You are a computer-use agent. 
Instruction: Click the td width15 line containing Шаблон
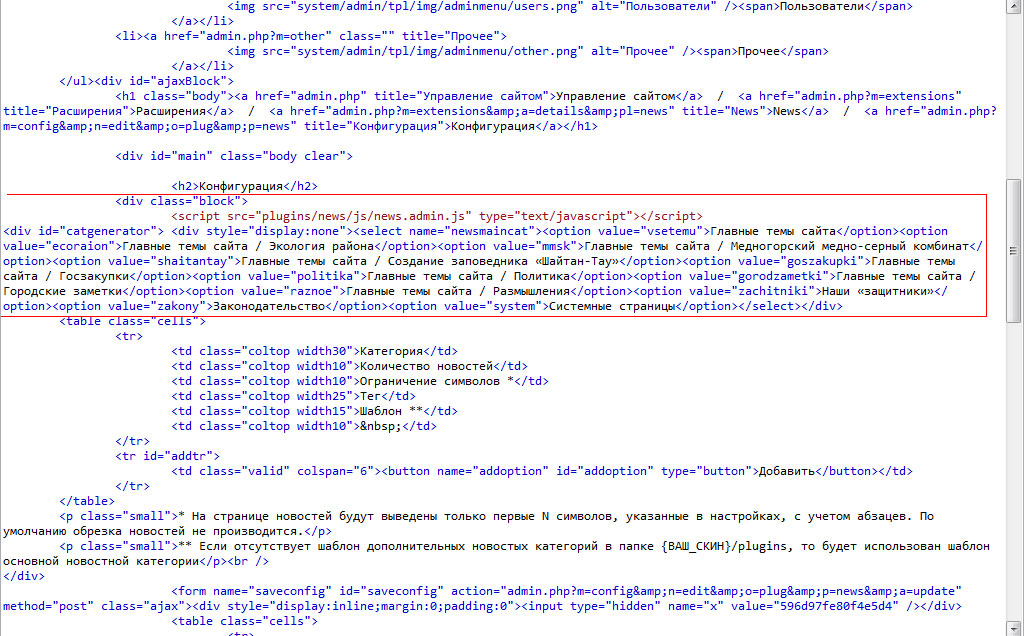coord(314,412)
